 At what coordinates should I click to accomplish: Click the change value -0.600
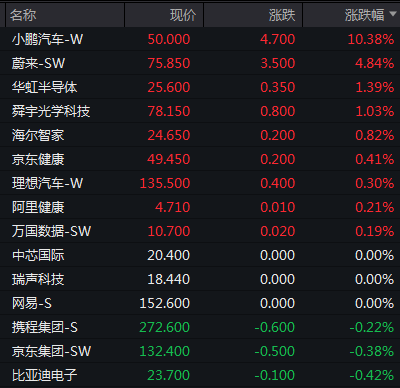coord(275,327)
